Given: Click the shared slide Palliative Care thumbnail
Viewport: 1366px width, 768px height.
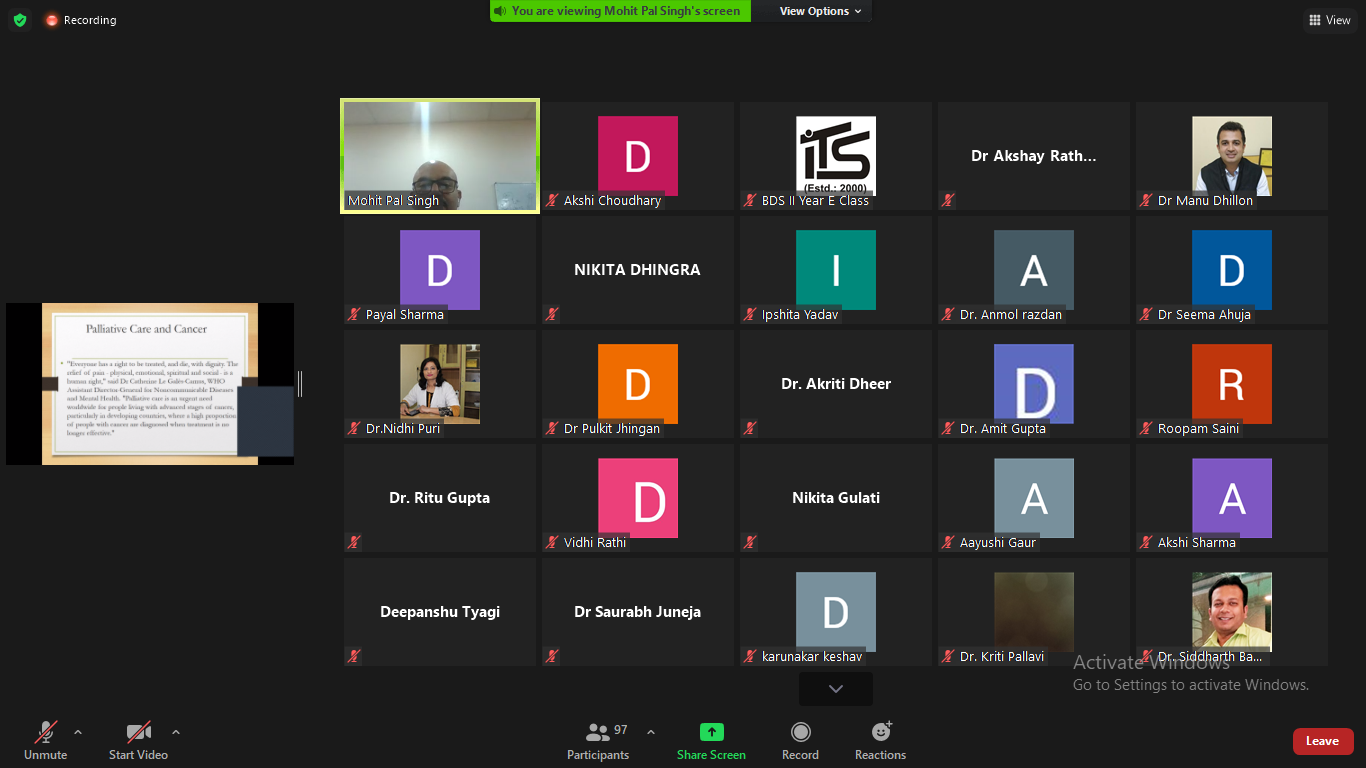Looking at the screenshot, I should click(x=150, y=384).
